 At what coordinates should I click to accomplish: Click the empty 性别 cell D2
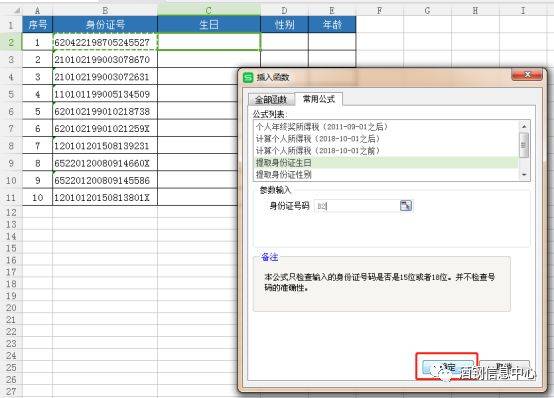tap(284, 42)
